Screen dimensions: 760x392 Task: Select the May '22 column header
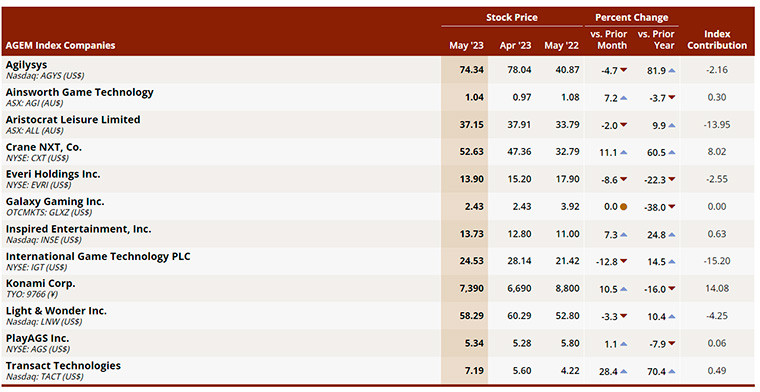[561, 46]
